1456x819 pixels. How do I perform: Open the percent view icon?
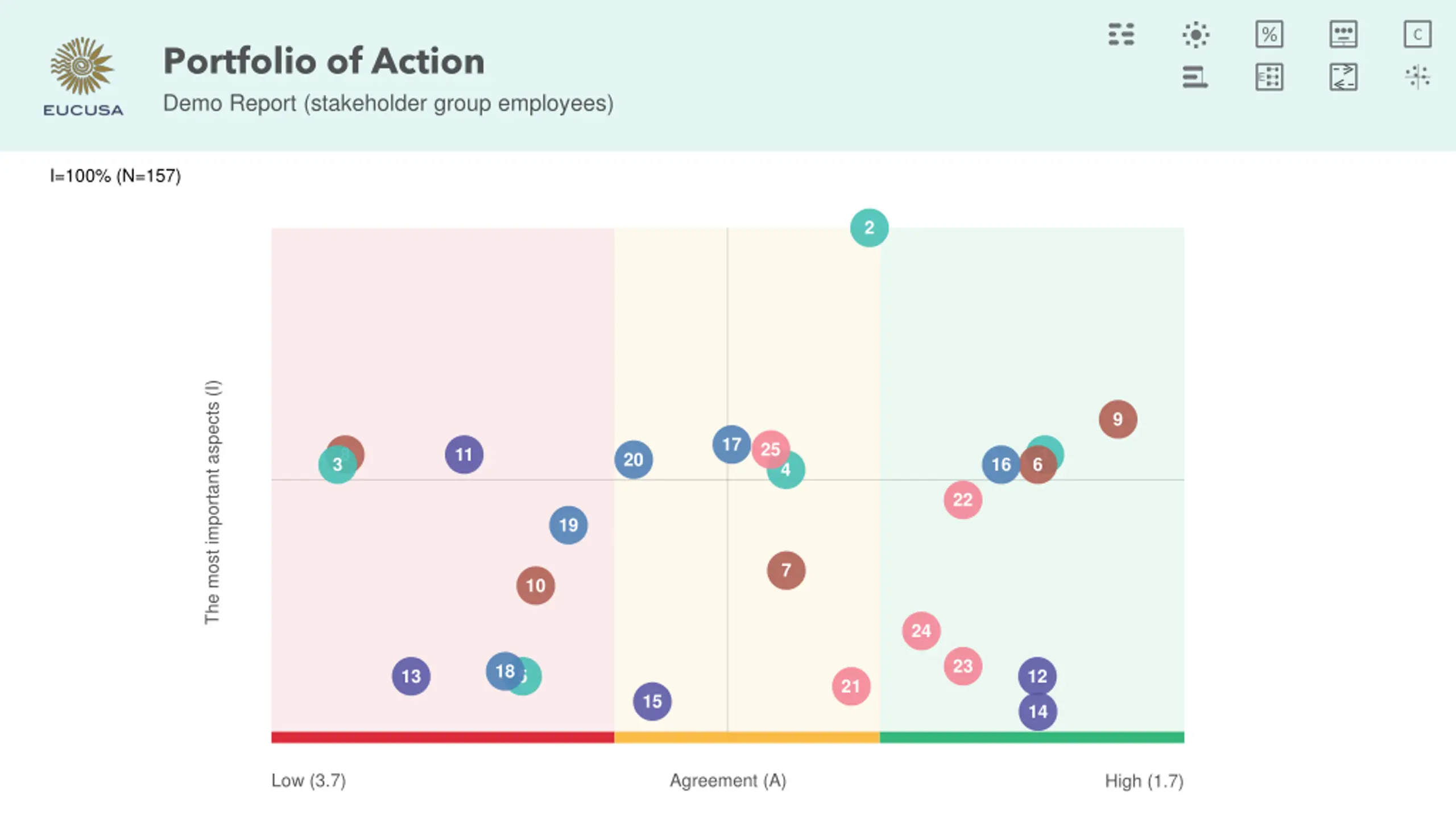click(1269, 34)
